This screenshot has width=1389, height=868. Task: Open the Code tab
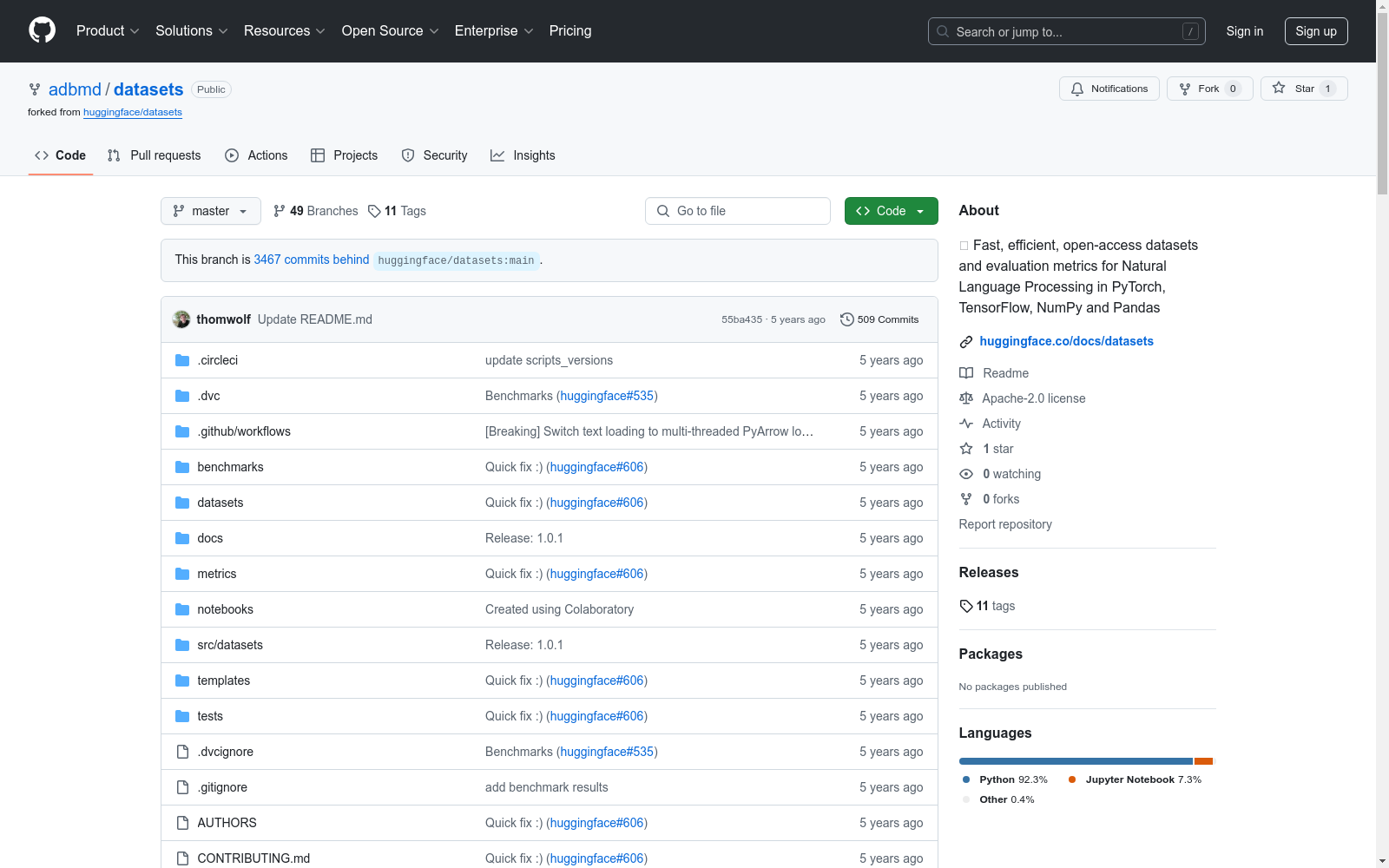(x=61, y=155)
